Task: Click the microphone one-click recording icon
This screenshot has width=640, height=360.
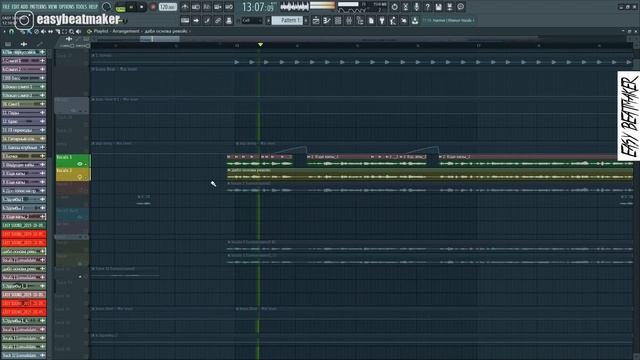Action: pyautogui.click(x=416, y=7)
